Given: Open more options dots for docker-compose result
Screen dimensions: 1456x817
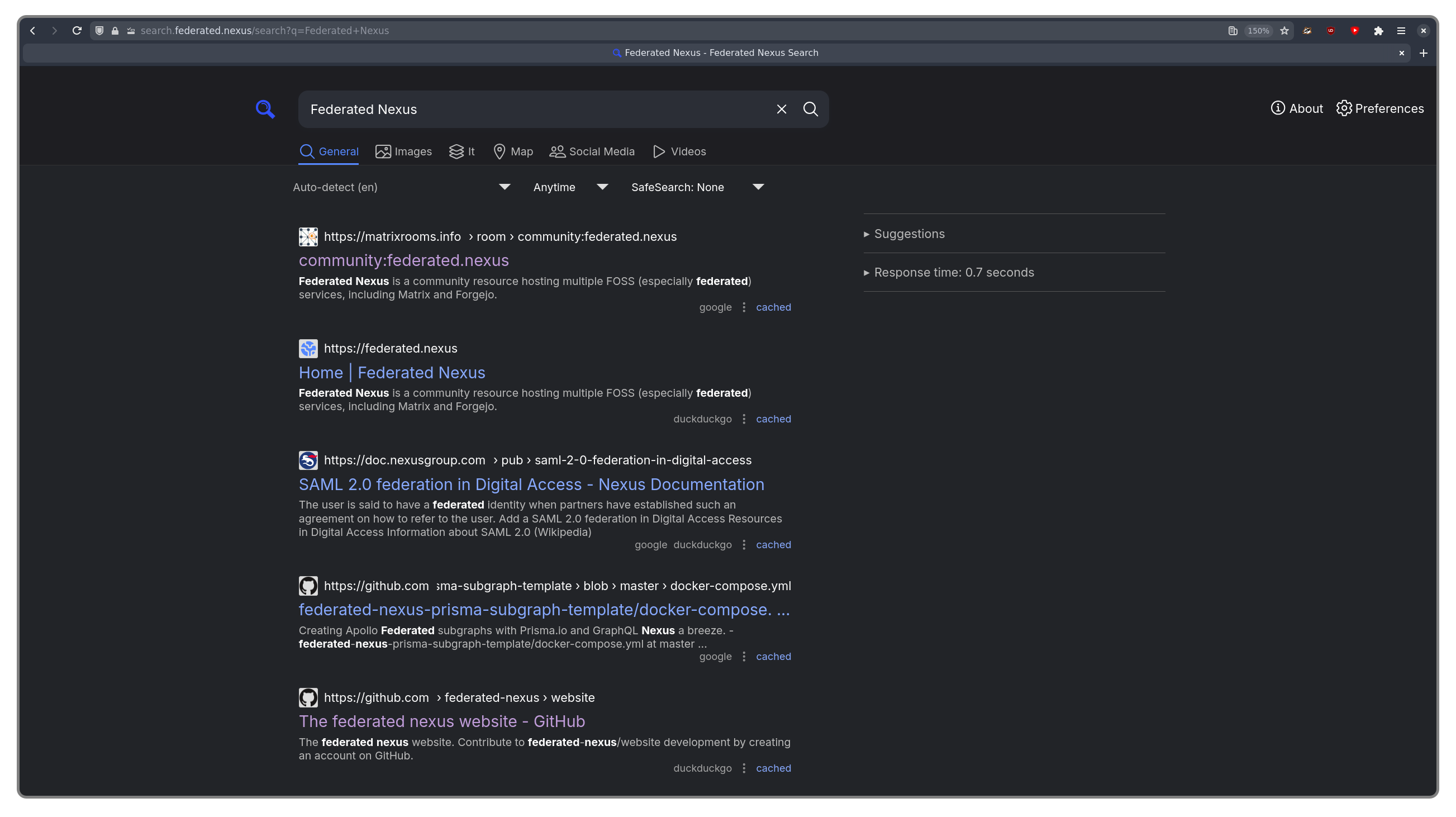Looking at the screenshot, I should tap(744, 657).
